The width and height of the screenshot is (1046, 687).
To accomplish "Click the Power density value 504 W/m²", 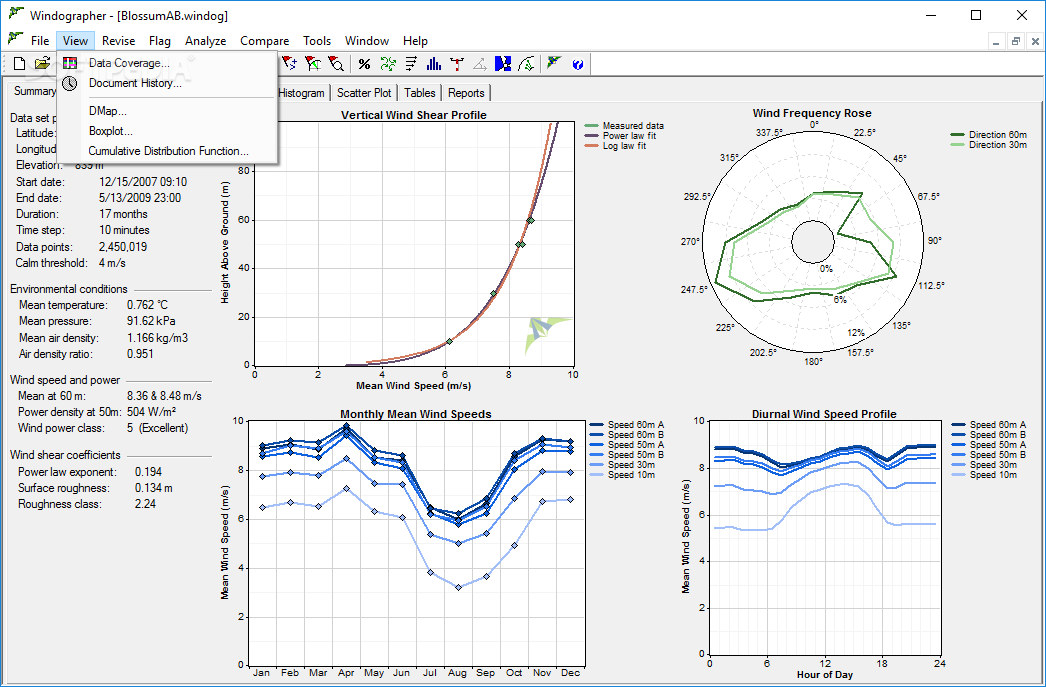I will (151, 412).
